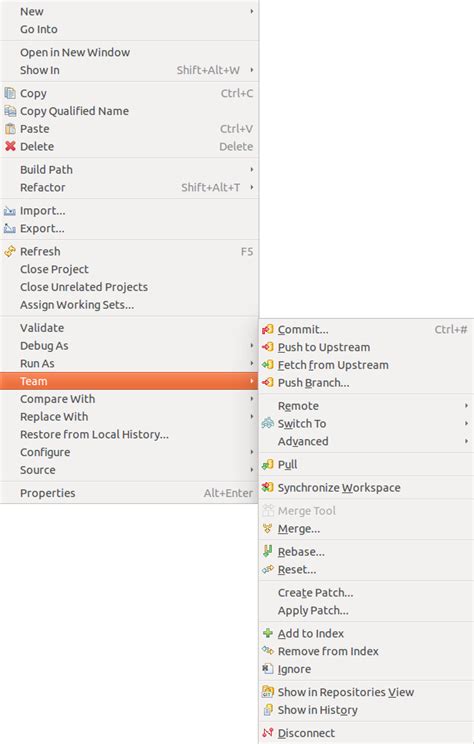Click the Commit icon in Team submenu
The width and height of the screenshot is (474, 744).
click(x=268, y=329)
